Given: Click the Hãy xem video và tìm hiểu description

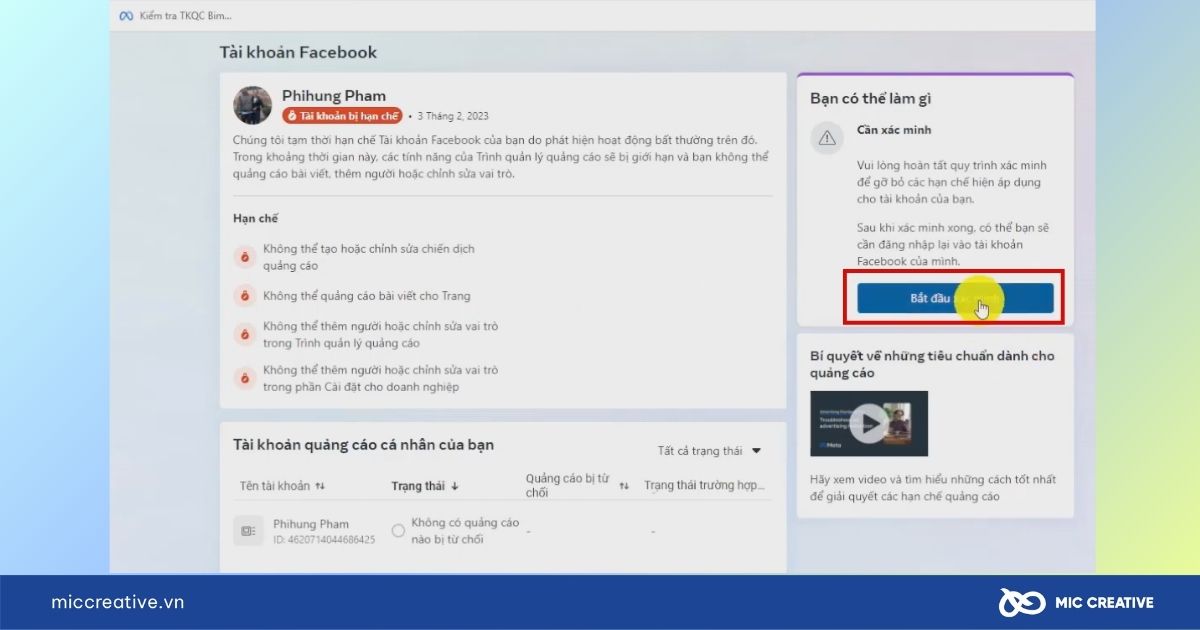Looking at the screenshot, I should pyautogui.click(x=933, y=489).
